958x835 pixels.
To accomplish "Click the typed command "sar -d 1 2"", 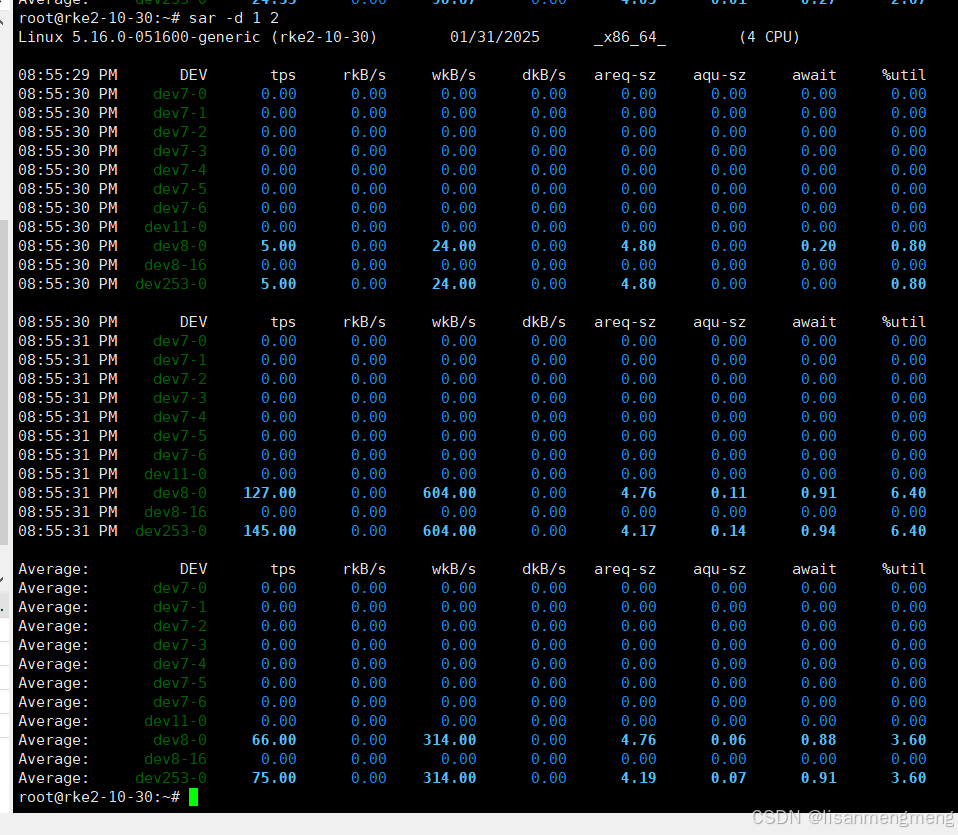I will tap(233, 18).
